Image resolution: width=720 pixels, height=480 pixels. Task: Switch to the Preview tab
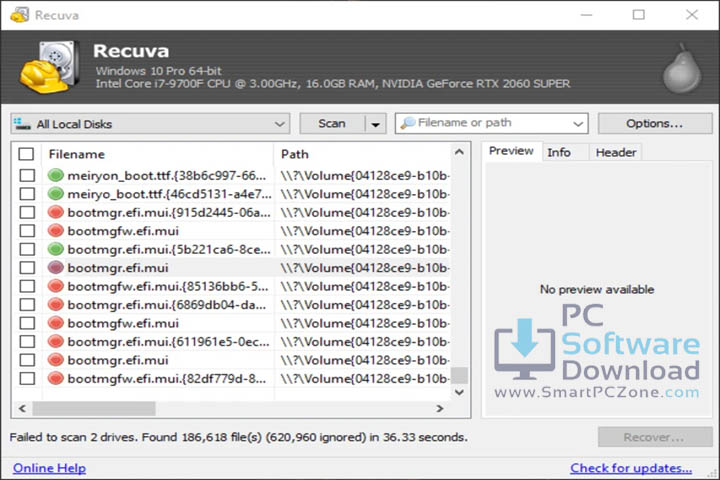tap(511, 151)
